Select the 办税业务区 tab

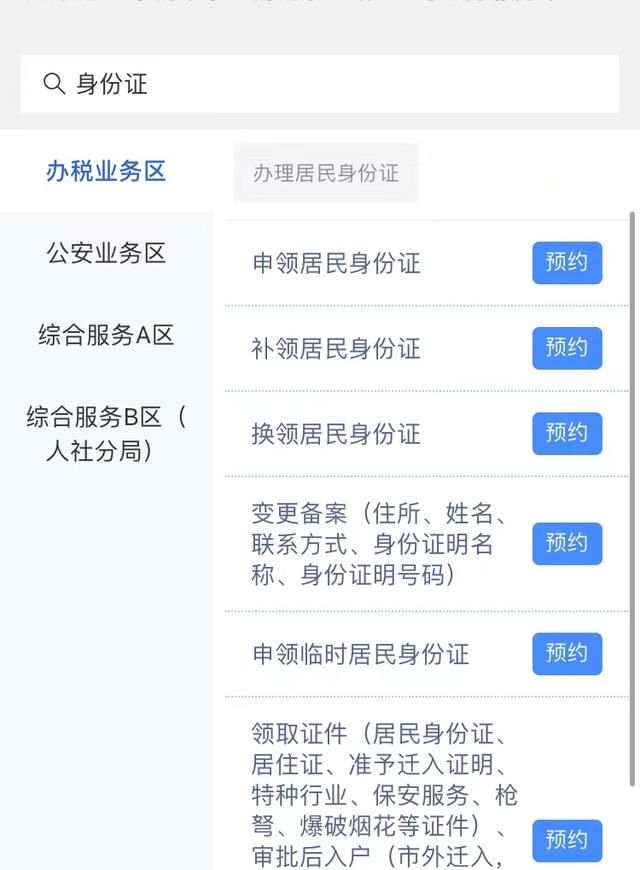(x=105, y=171)
